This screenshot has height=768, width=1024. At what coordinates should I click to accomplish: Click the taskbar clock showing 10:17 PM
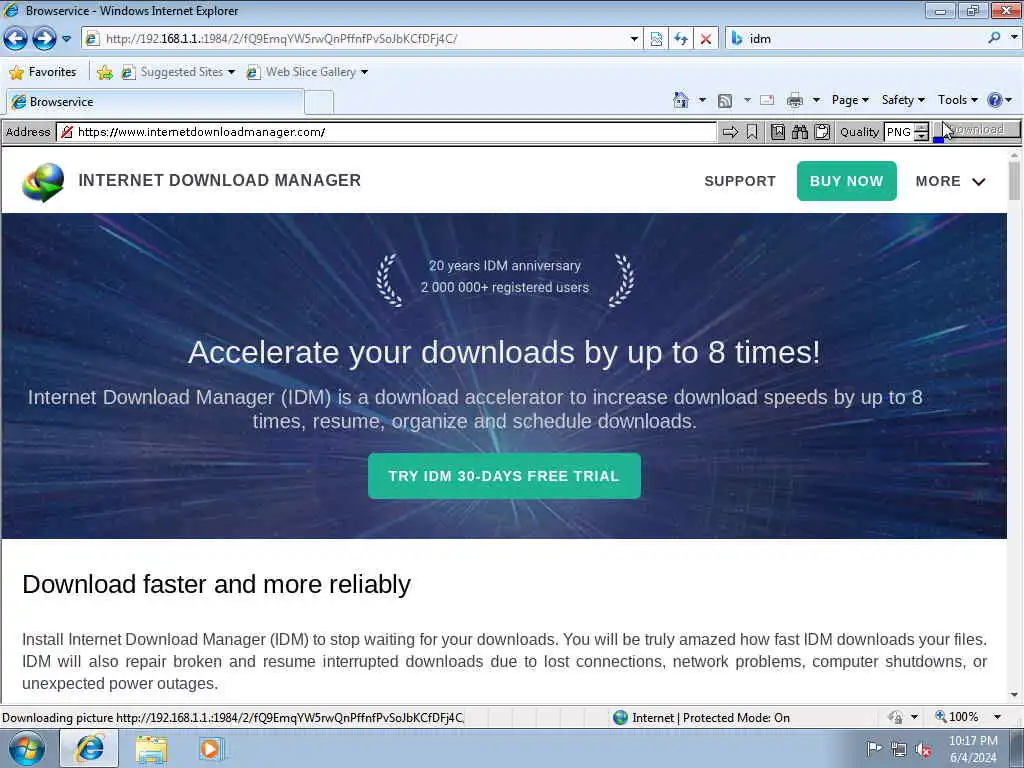(x=973, y=749)
